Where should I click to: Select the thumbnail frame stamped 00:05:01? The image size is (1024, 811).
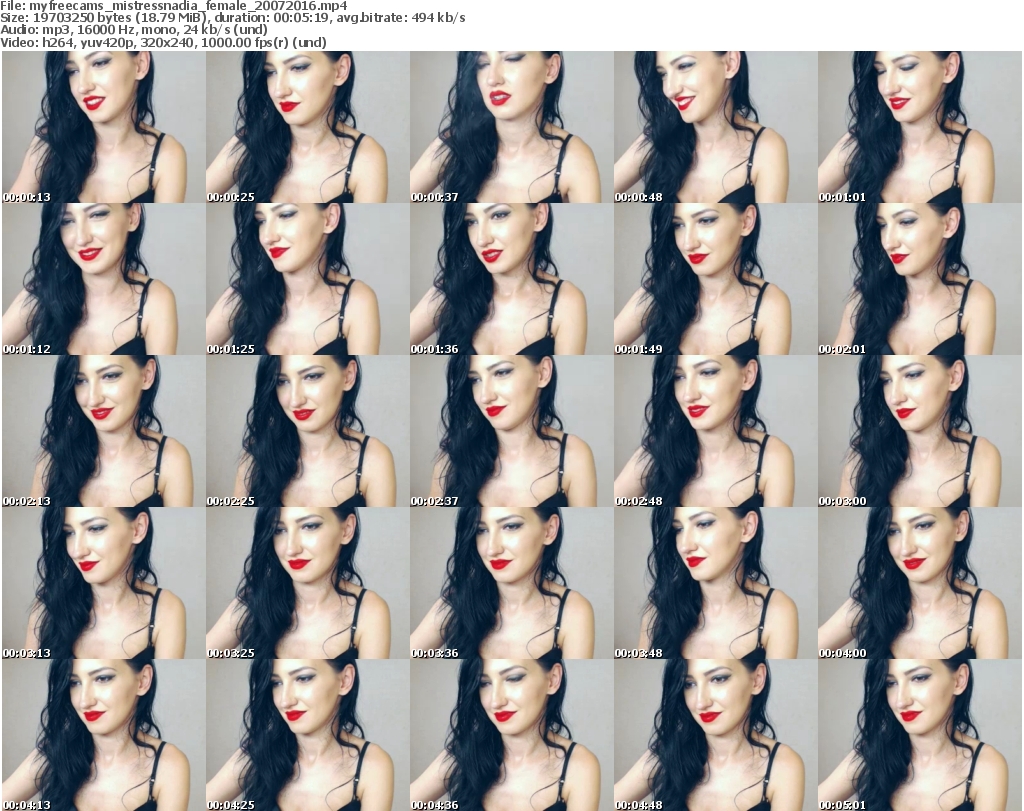point(920,735)
